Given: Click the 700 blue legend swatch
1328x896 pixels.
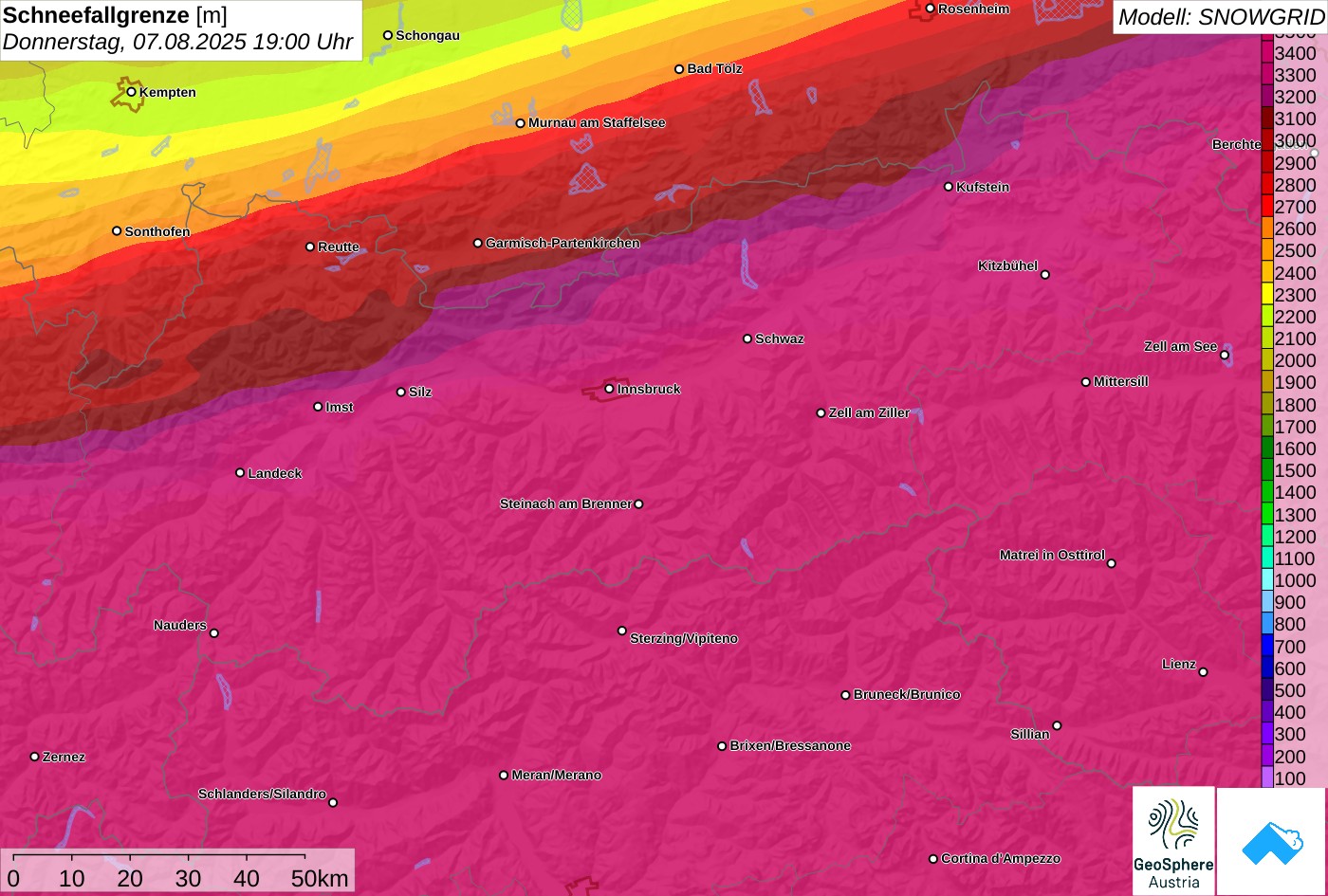Looking at the screenshot, I should tap(1267, 647).
